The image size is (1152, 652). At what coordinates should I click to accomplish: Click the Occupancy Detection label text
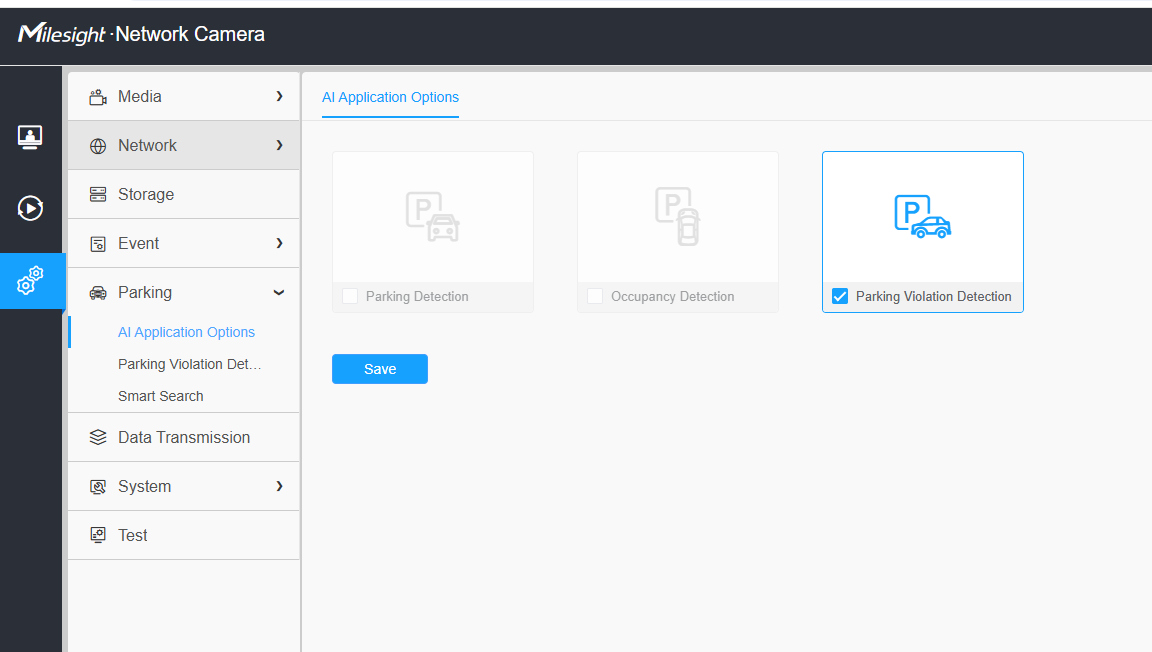click(x=673, y=296)
